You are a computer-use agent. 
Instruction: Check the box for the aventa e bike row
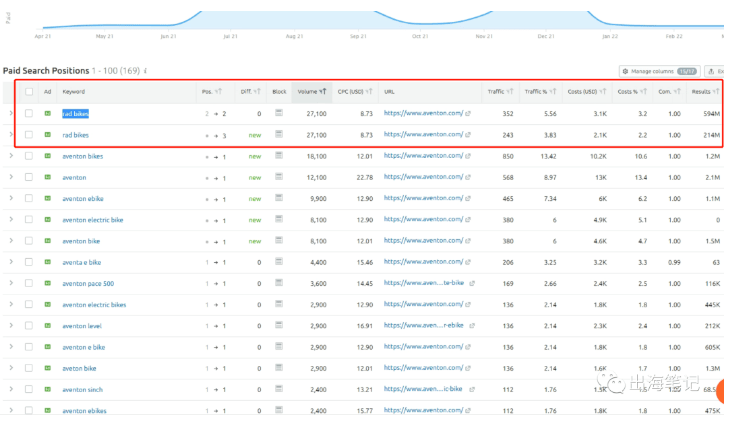click(29, 262)
